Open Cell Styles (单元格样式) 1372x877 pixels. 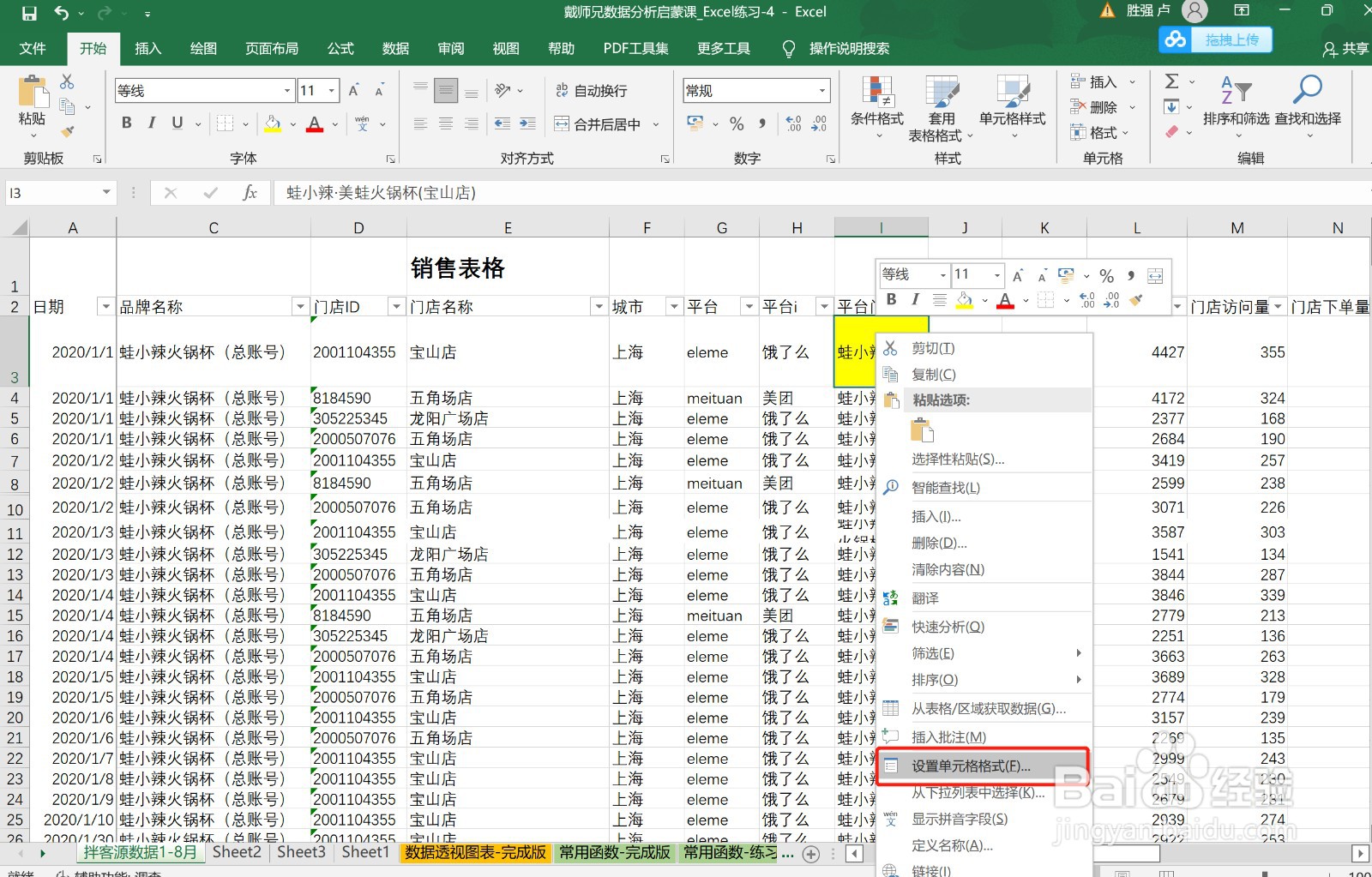point(1013,108)
